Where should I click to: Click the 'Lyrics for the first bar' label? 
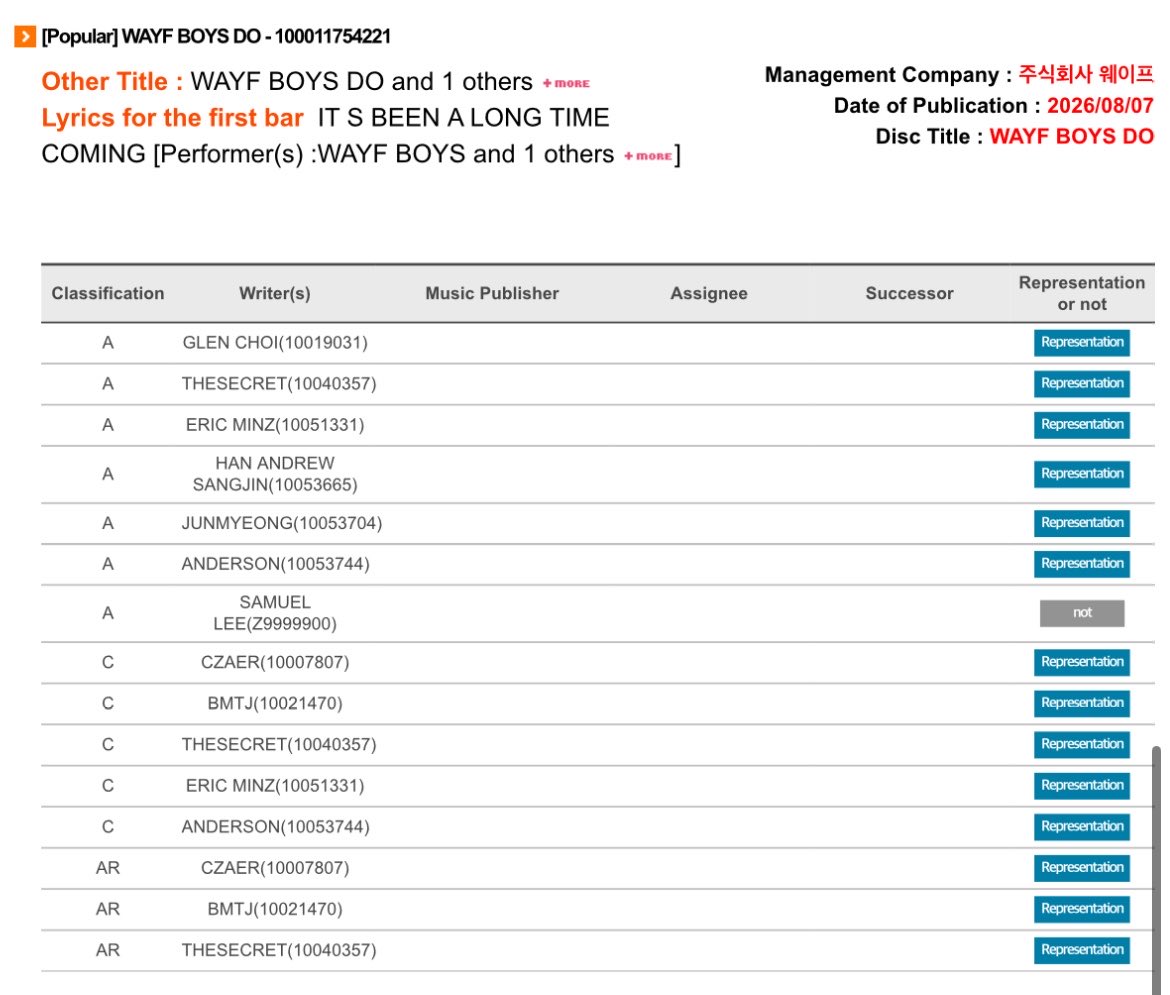pyautogui.click(x=172, y=117)
